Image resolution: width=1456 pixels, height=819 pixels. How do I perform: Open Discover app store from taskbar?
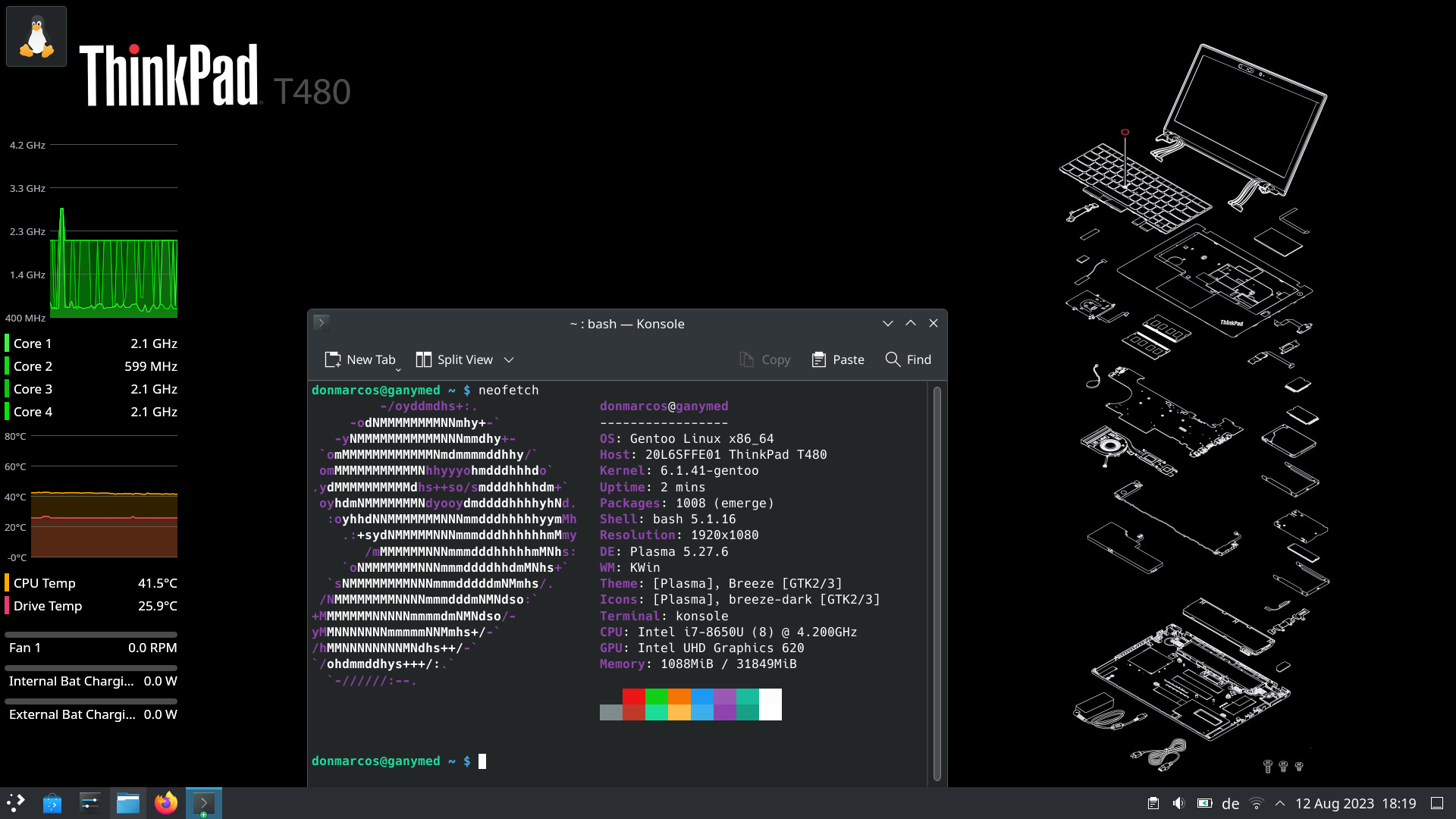click(52, 802)
